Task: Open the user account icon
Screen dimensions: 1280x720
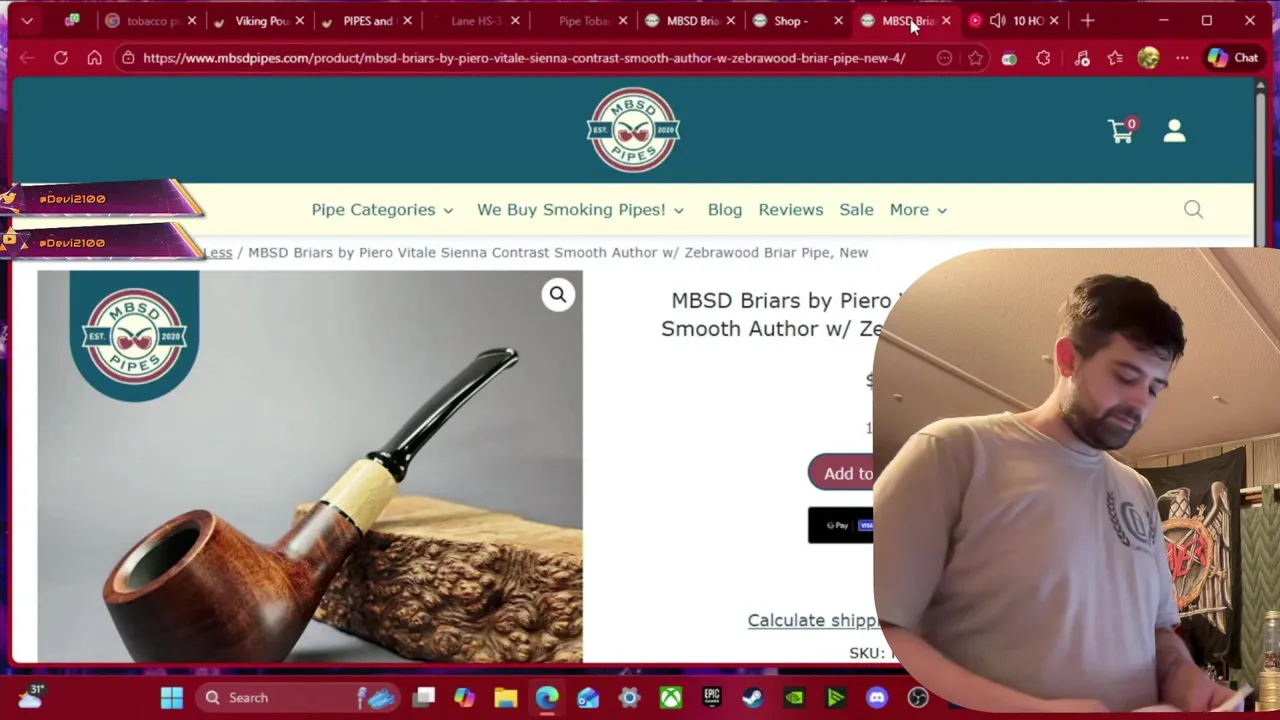Action: [1174, 131]
